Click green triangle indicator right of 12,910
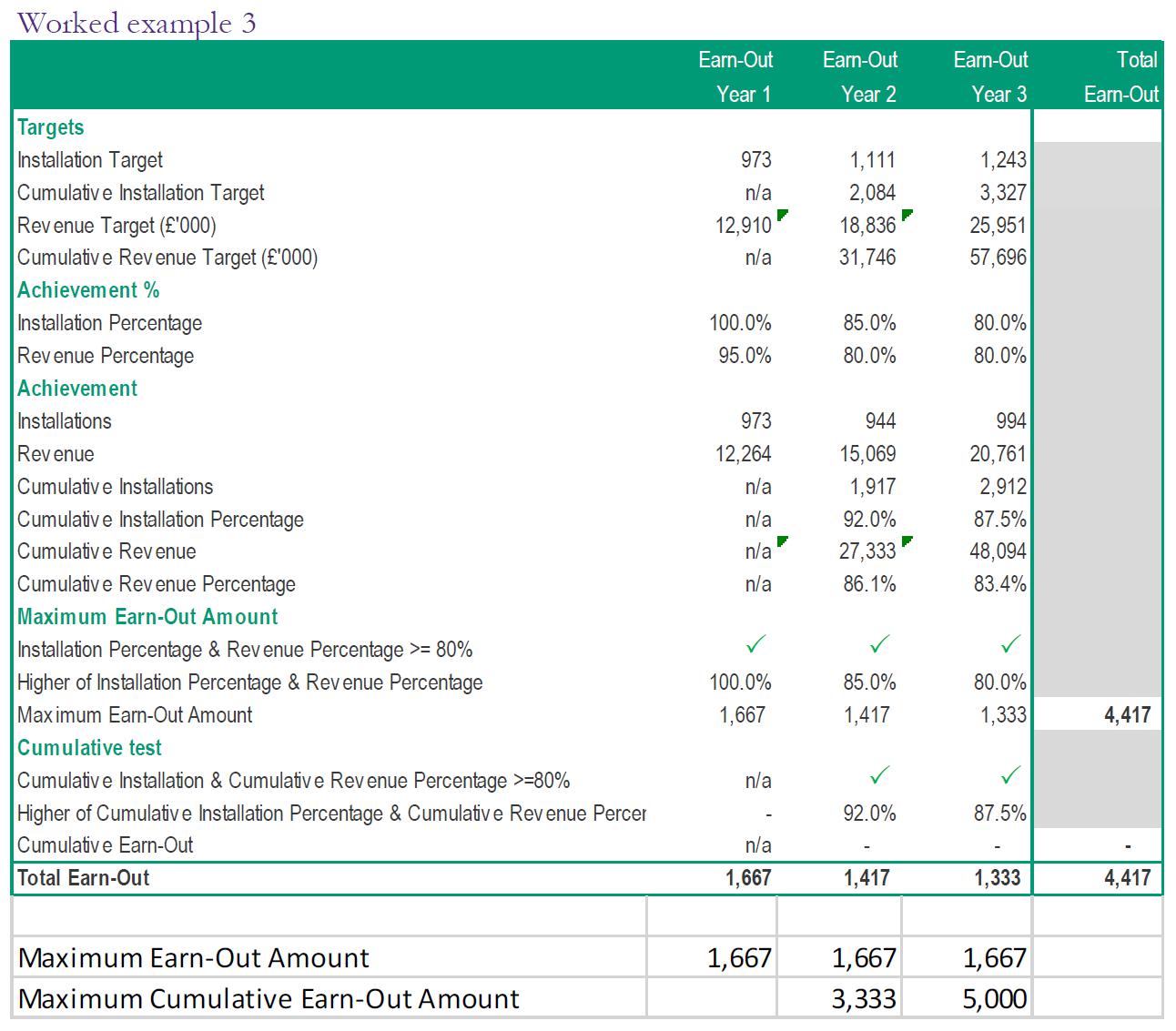Screen dimensions: 1176x1031 tap(782, 216)
